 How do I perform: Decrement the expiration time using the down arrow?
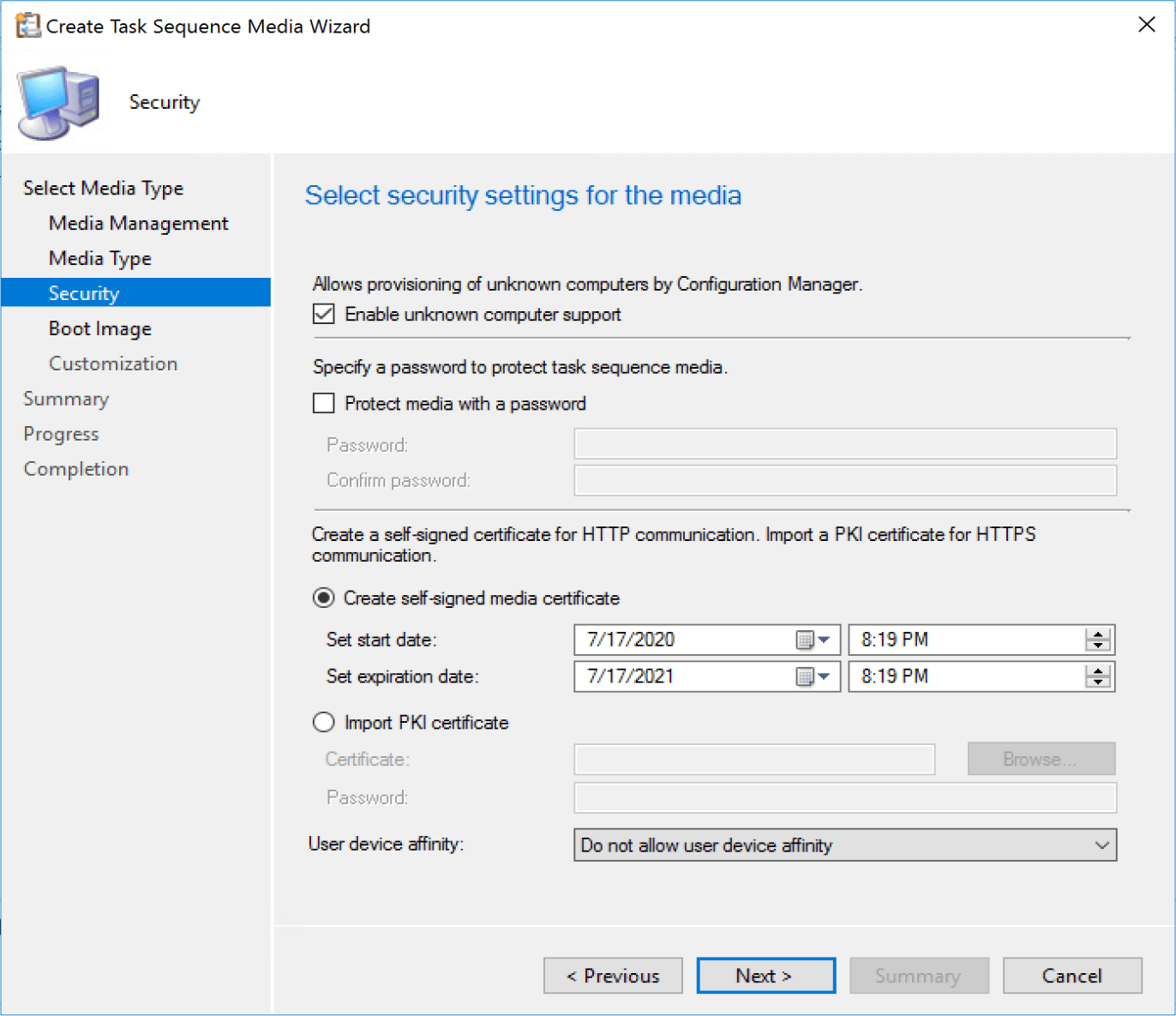(x=1097, y=682)
